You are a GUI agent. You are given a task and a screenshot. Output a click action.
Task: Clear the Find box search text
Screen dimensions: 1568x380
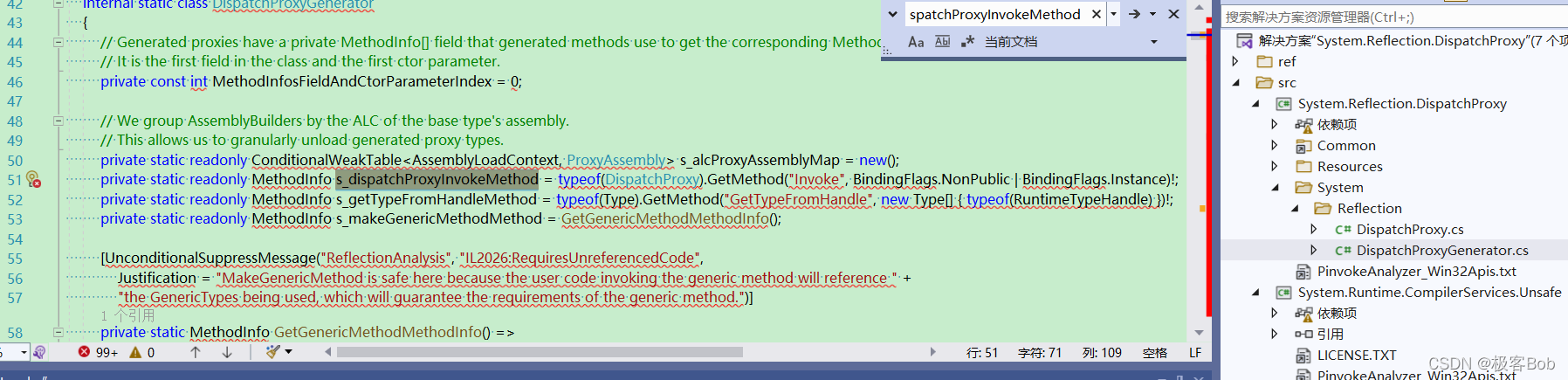coord(1096,14)
